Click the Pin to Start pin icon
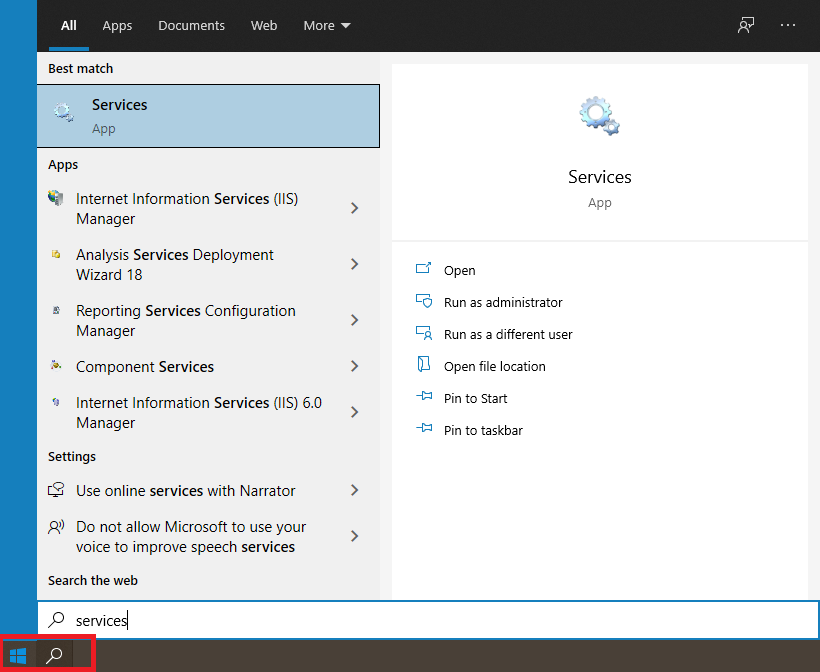This screenshot has height=672, width=820. [x=424, y=396]
